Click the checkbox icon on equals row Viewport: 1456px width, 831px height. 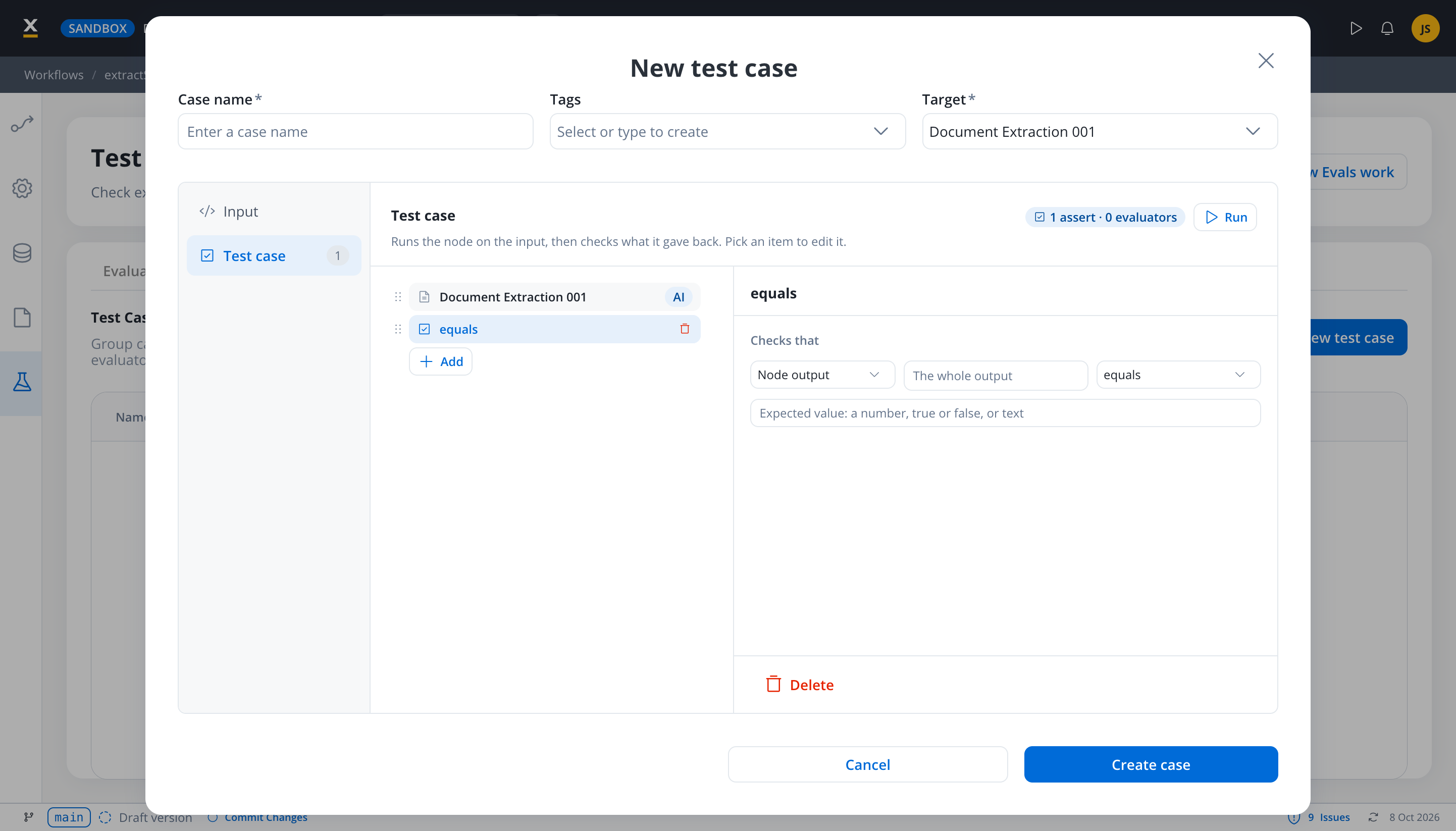[424, 329]
